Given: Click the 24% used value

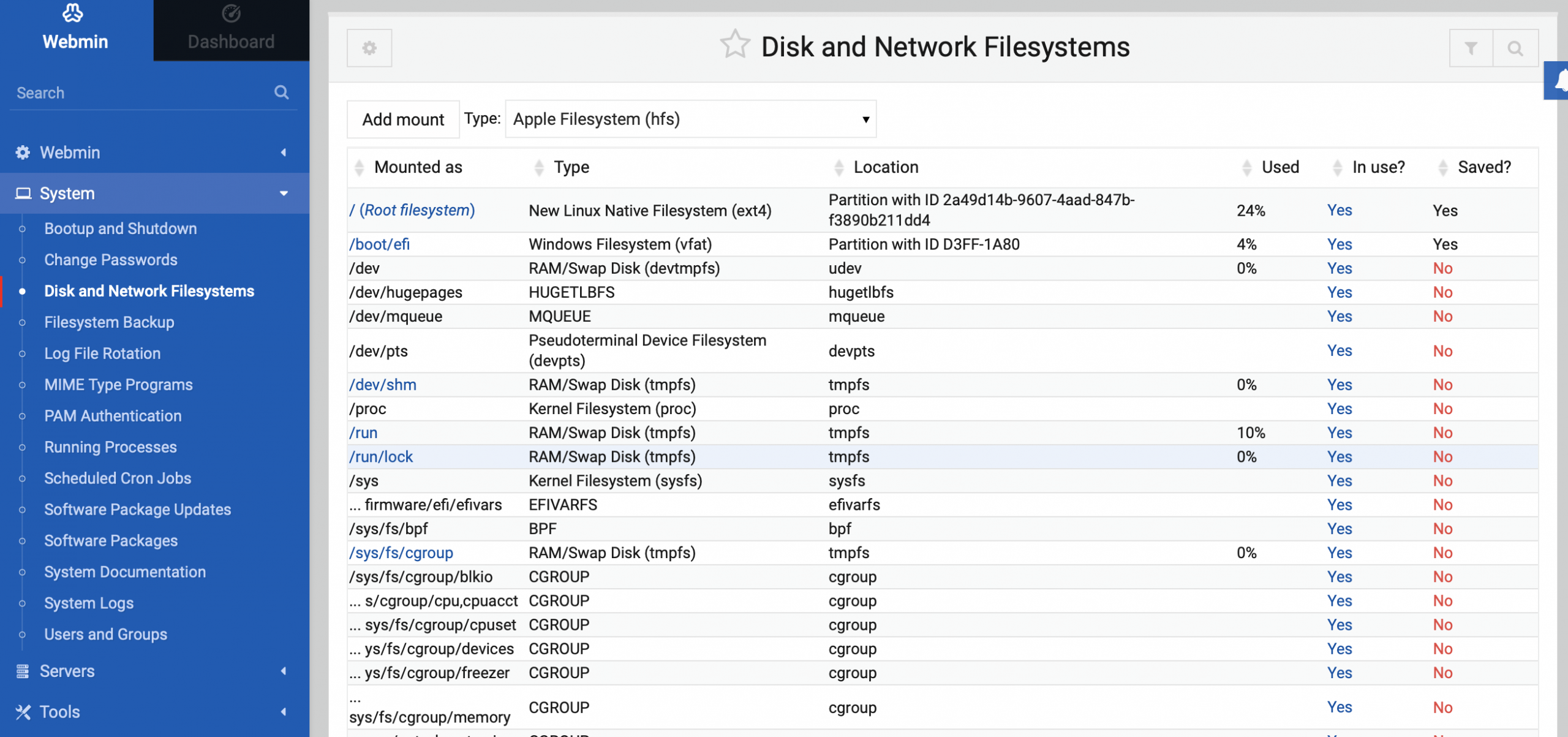Looking at the screenshot, I should coord(1251,211).
